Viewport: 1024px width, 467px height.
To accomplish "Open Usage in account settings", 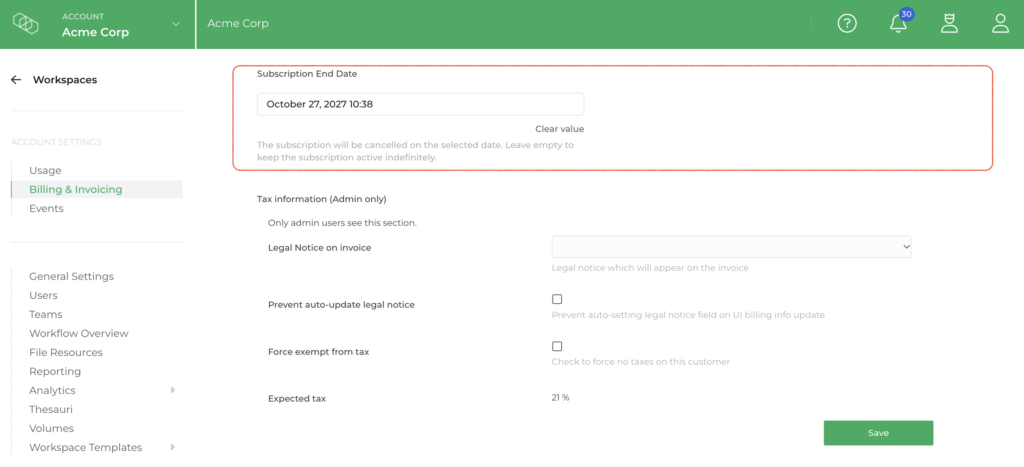I will point(45,170).
